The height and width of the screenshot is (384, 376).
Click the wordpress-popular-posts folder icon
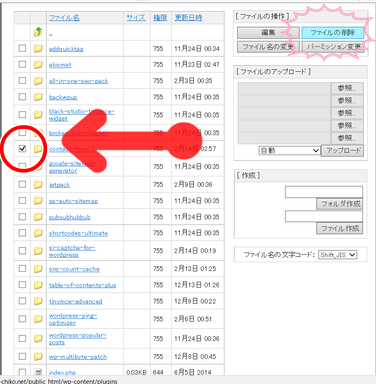[38, 338]
